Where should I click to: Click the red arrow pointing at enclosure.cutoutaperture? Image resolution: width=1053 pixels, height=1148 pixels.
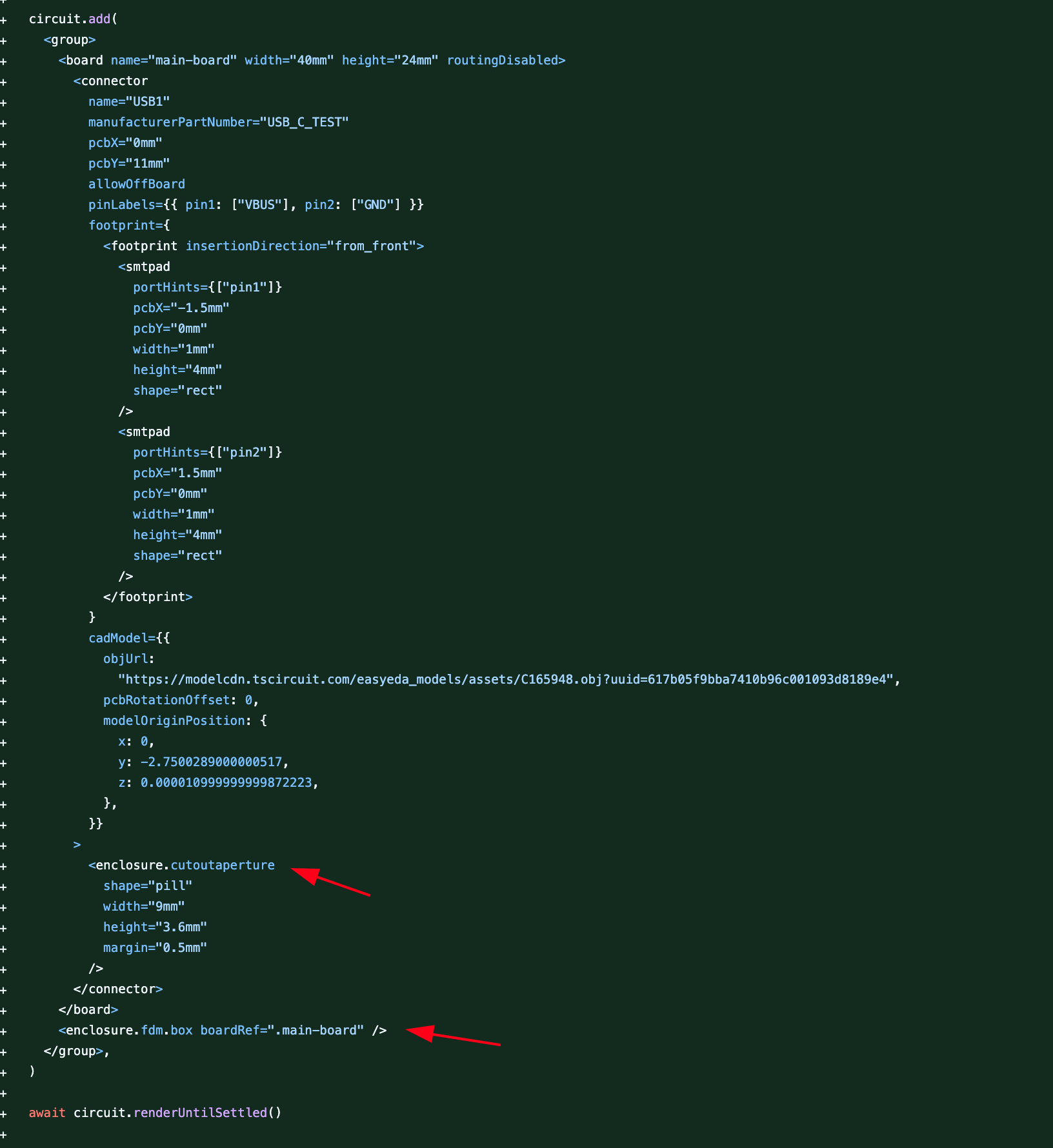click(330, 881)
